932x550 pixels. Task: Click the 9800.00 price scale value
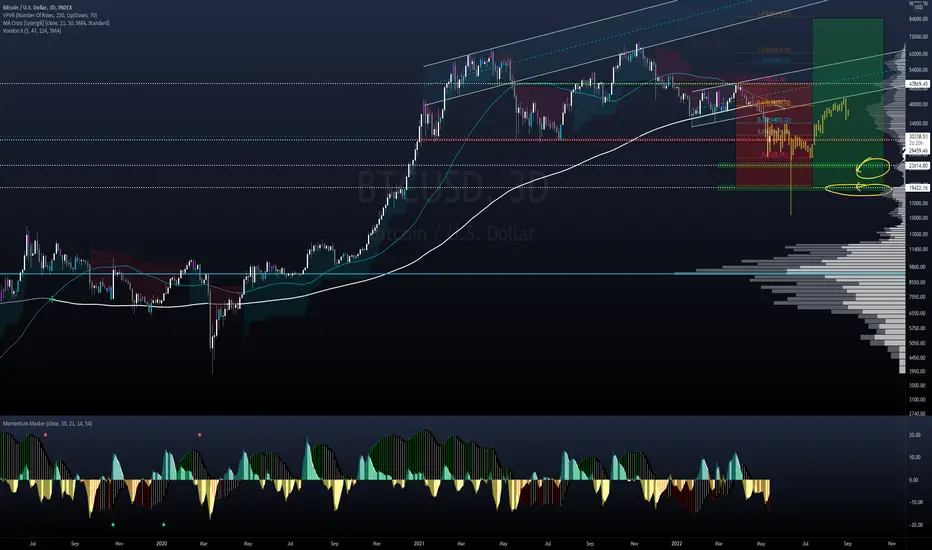click(x=917, y=267)
